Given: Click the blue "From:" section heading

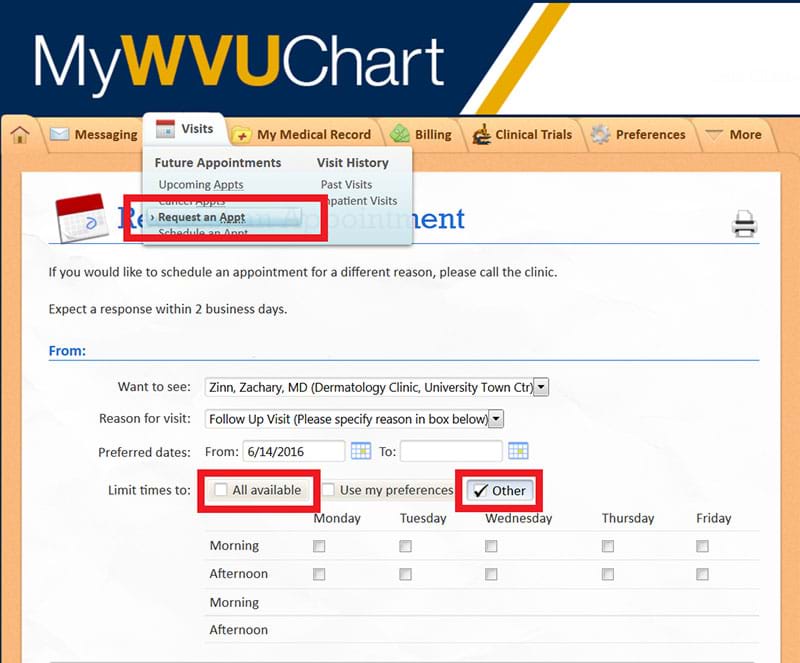Looking at the screenshot, I should tap(67, 351).
